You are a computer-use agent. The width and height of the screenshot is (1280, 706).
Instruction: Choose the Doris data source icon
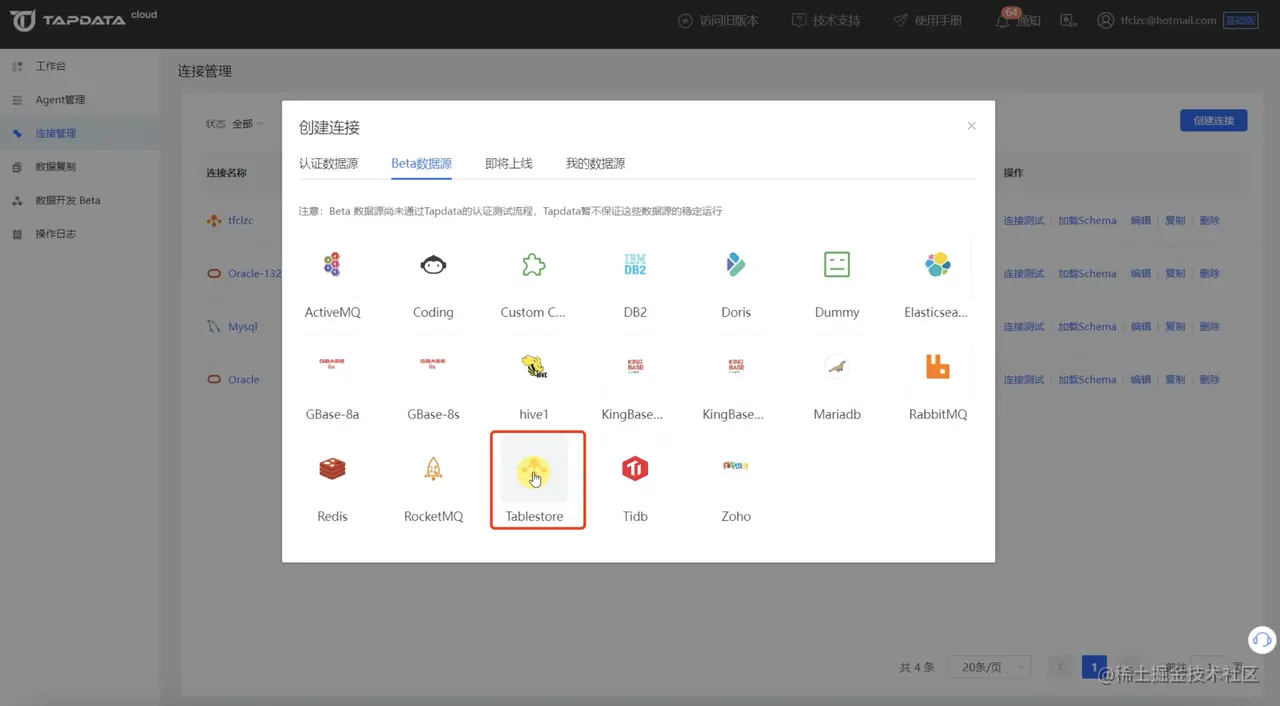[x=736, y=264]
